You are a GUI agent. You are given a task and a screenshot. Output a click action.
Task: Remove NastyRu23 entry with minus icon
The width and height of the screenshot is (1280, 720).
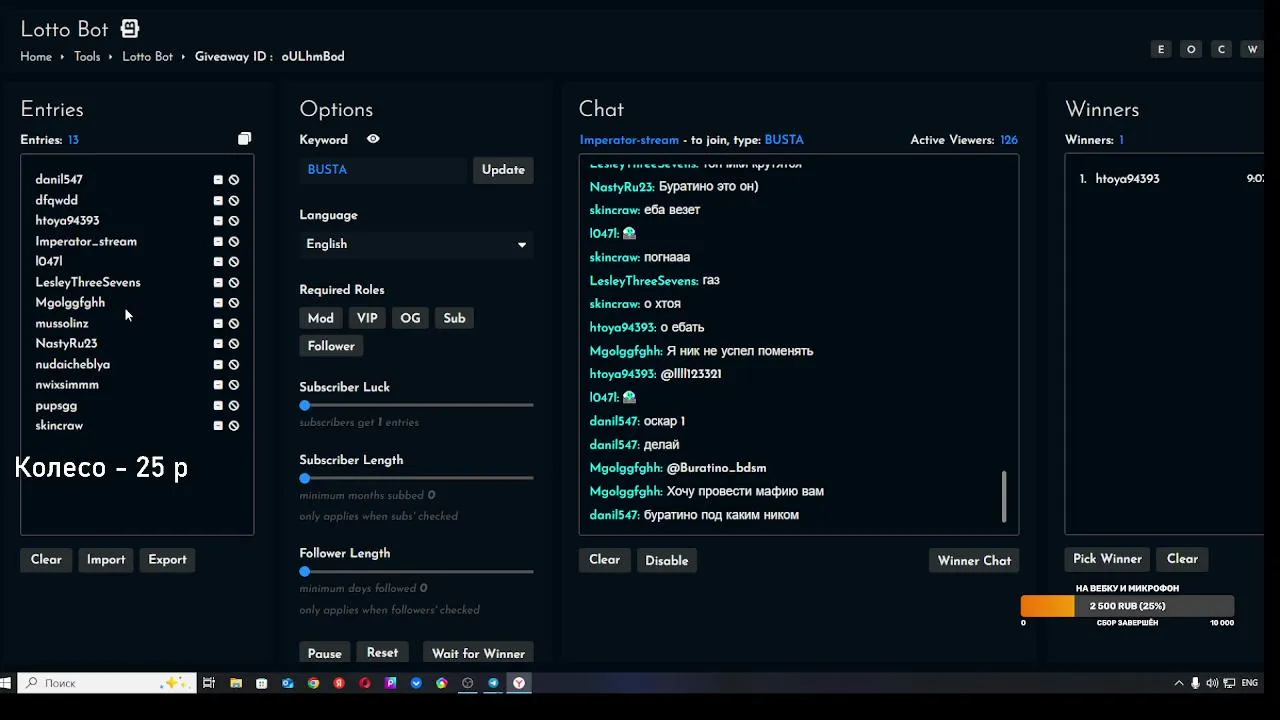pos(218,344)
